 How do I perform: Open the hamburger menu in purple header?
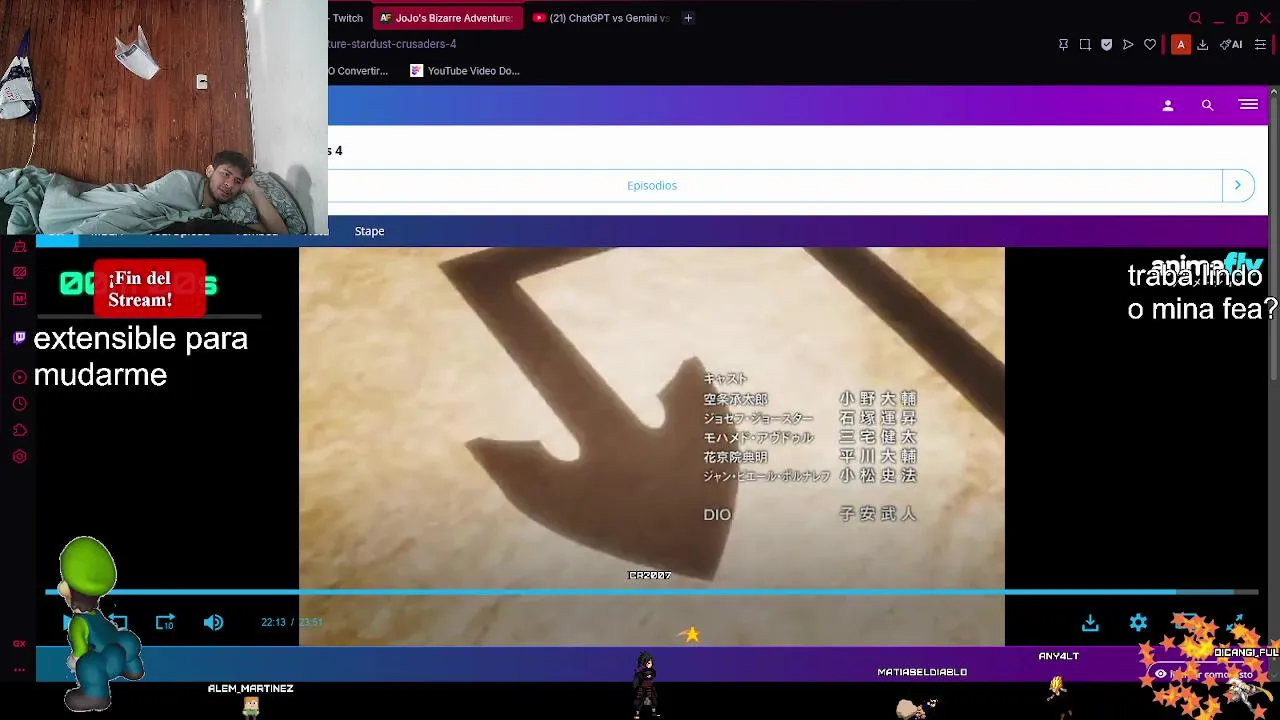tap(1248, 104)
